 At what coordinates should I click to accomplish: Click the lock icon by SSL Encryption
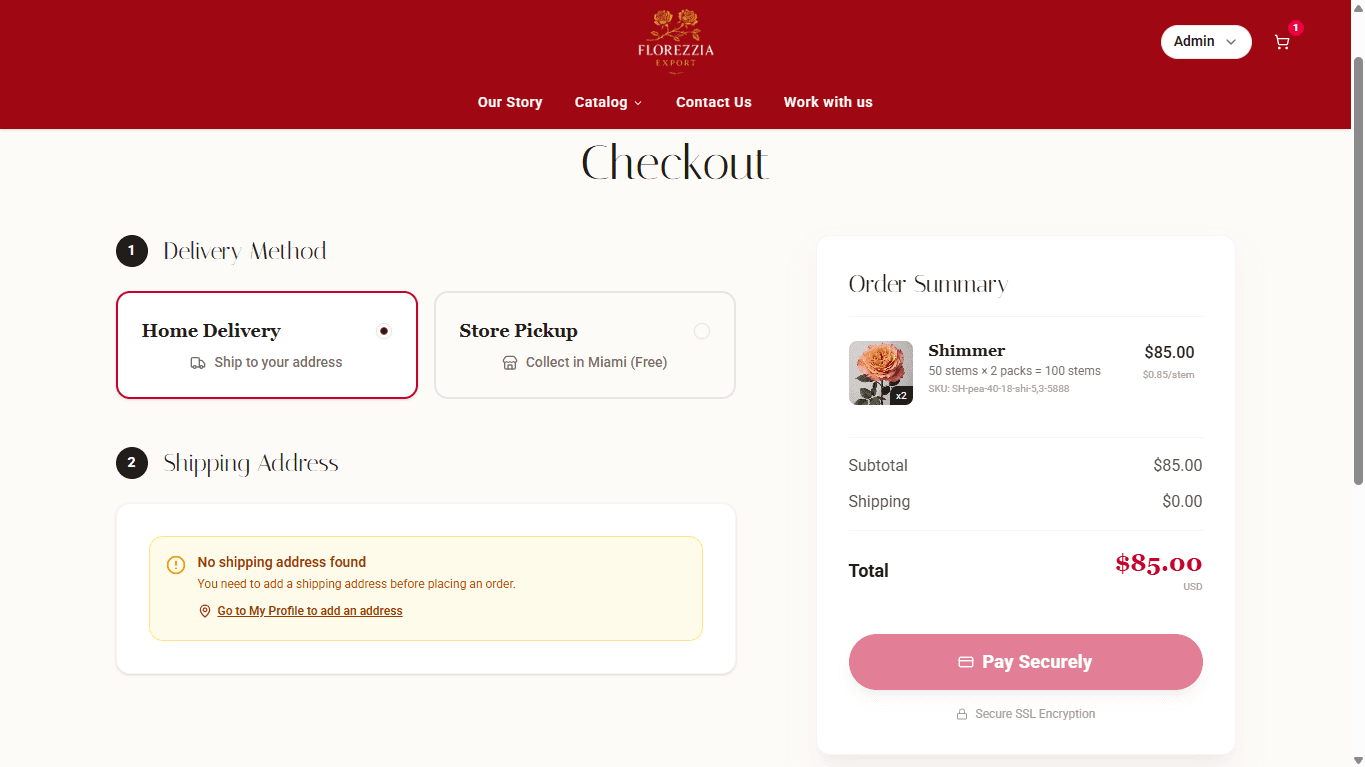962,714
